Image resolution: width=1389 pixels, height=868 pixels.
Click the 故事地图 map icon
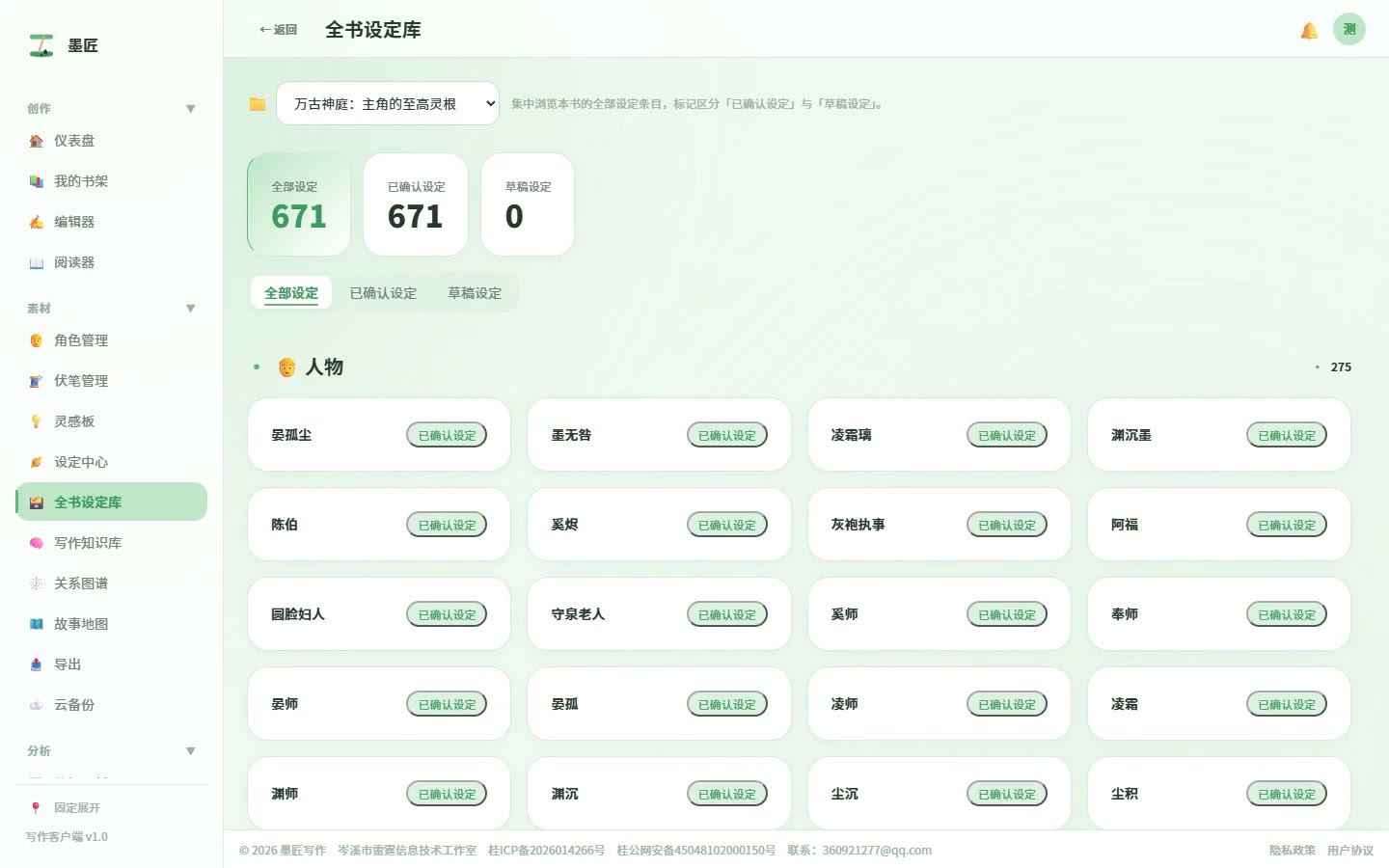[x=36, y=624]
